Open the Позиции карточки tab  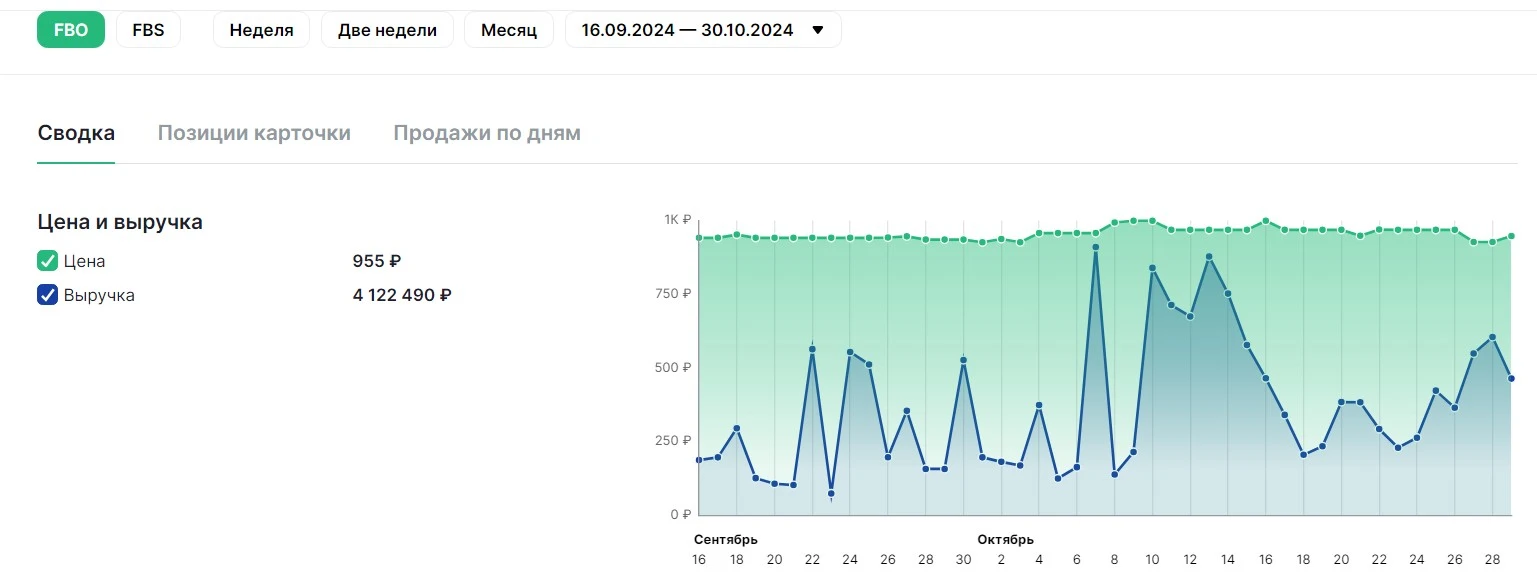[x=254, y=133]
